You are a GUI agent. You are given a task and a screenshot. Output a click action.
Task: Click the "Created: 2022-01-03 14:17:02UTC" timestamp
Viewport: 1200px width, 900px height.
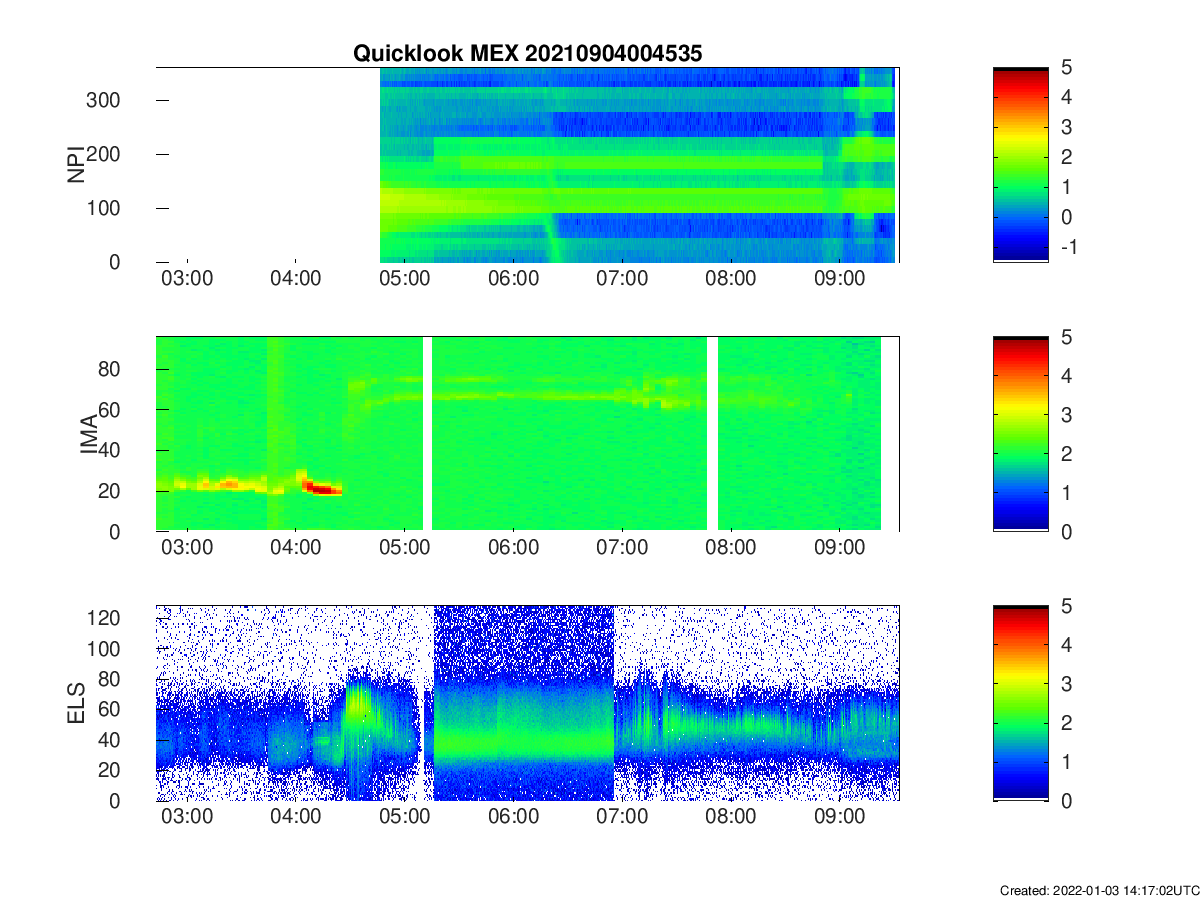[1099, 890]
